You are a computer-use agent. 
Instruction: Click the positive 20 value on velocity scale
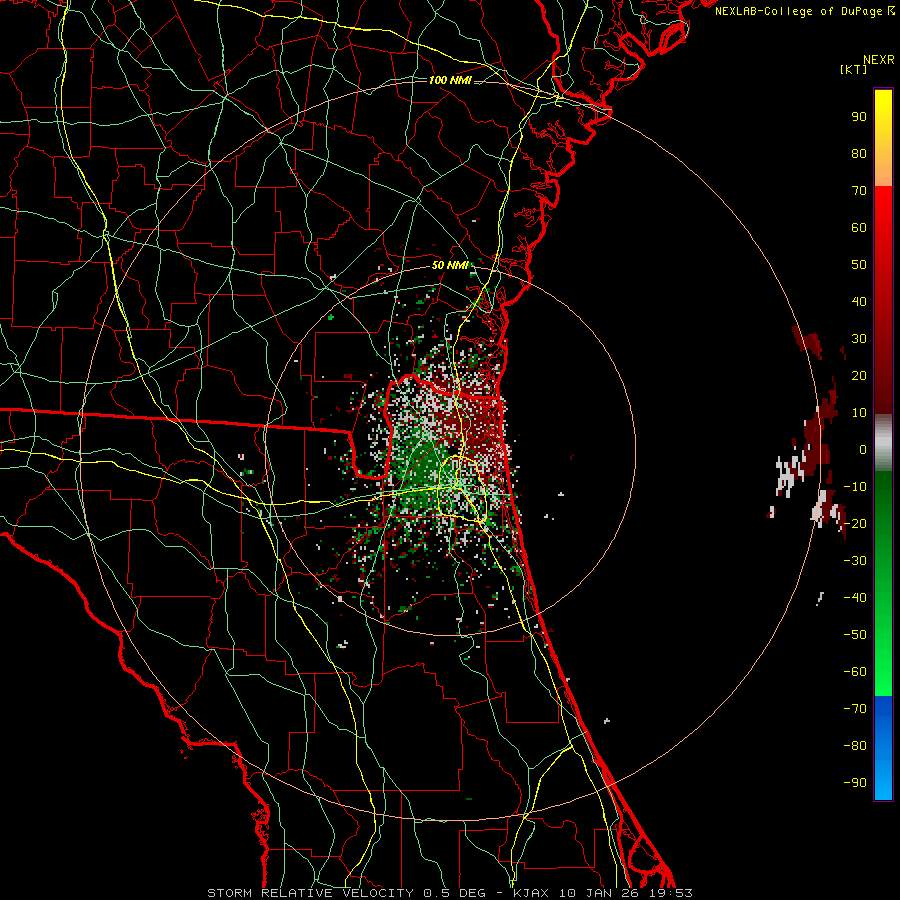tap(859, 375)
